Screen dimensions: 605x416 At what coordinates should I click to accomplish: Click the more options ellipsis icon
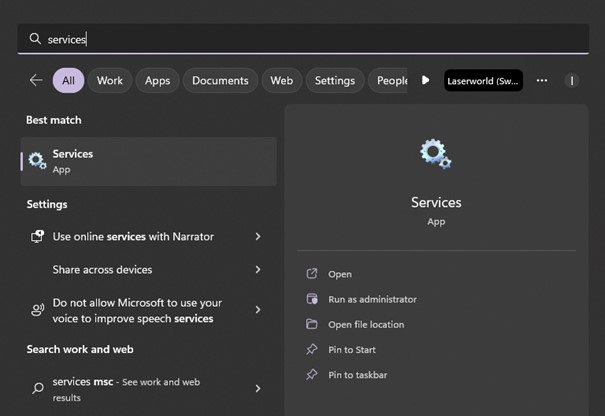(542, 80)
